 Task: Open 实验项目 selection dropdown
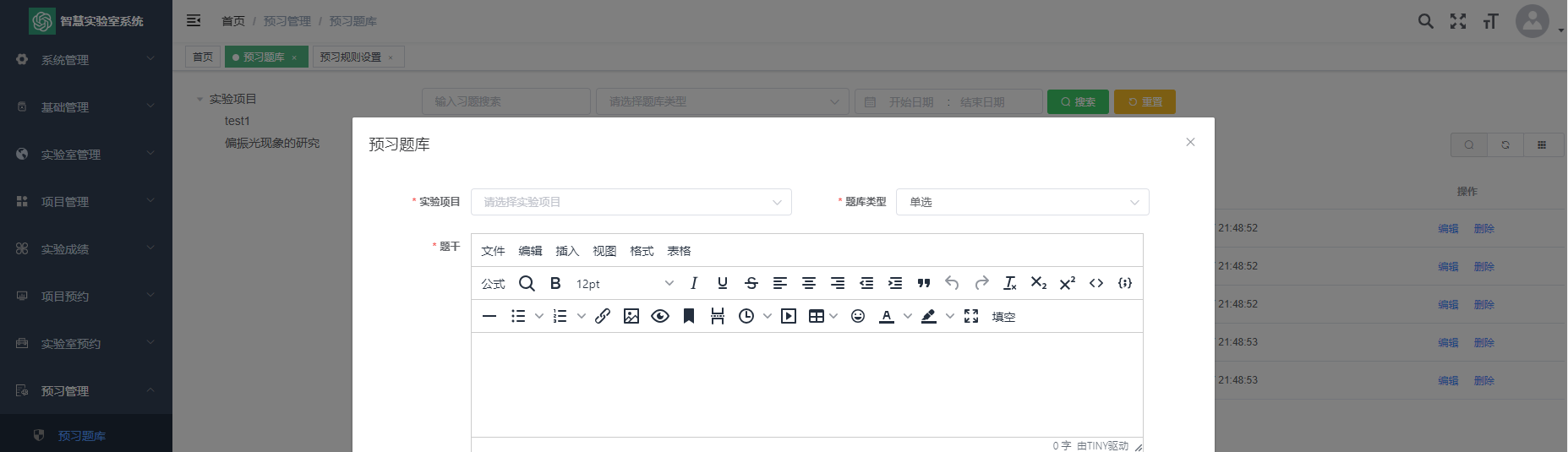631,202
